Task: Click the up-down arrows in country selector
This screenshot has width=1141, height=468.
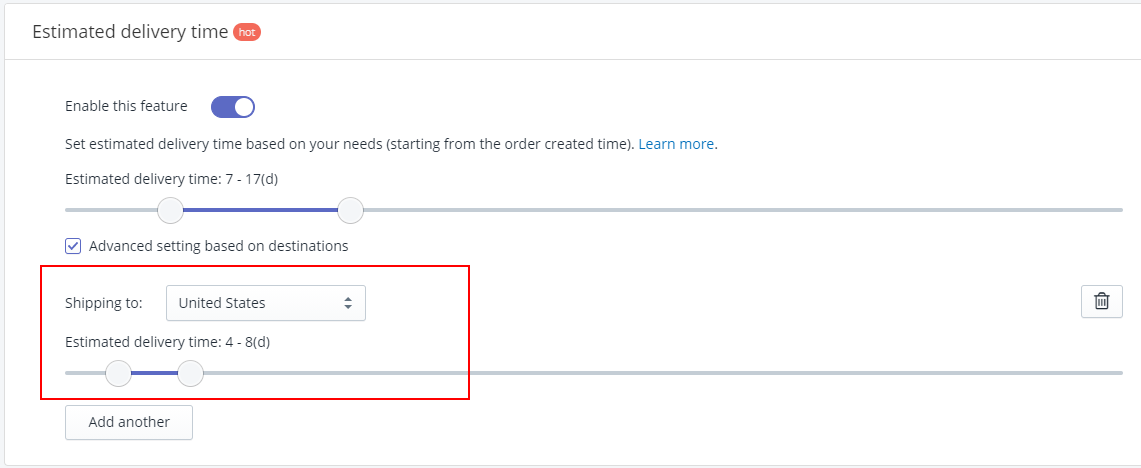Action: point(349,304)
